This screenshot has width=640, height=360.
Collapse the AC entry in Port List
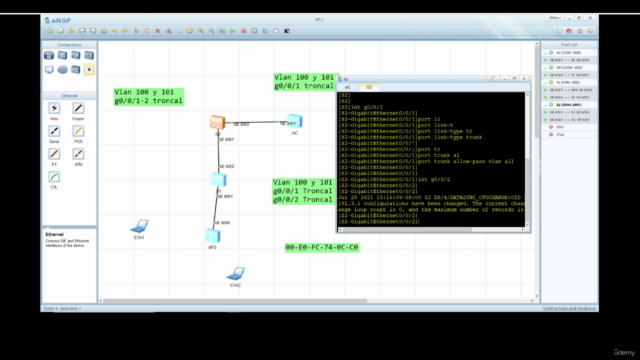(x=545, y=53)
